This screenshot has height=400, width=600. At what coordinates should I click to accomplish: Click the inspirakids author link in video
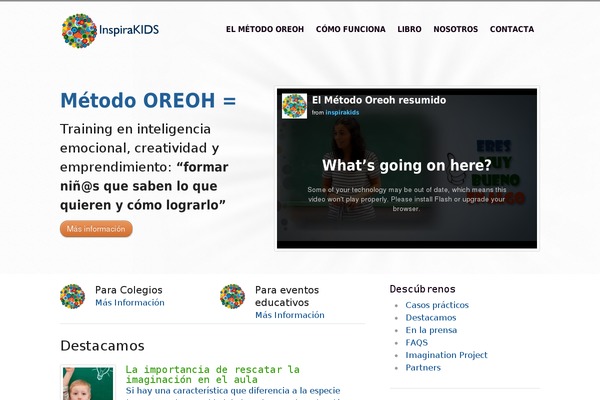tap(342, 113)
